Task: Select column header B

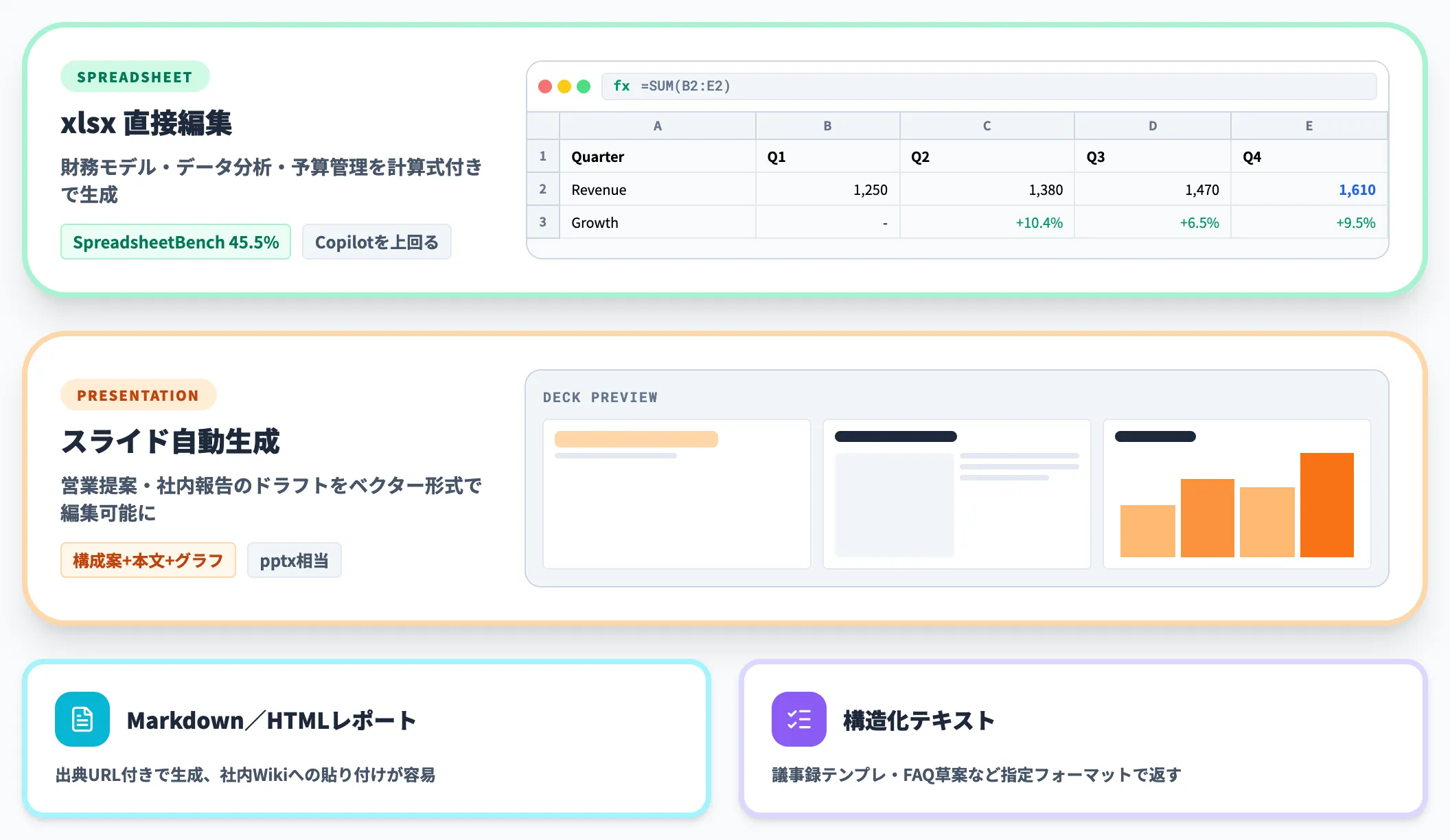Action: pos(828,126)
